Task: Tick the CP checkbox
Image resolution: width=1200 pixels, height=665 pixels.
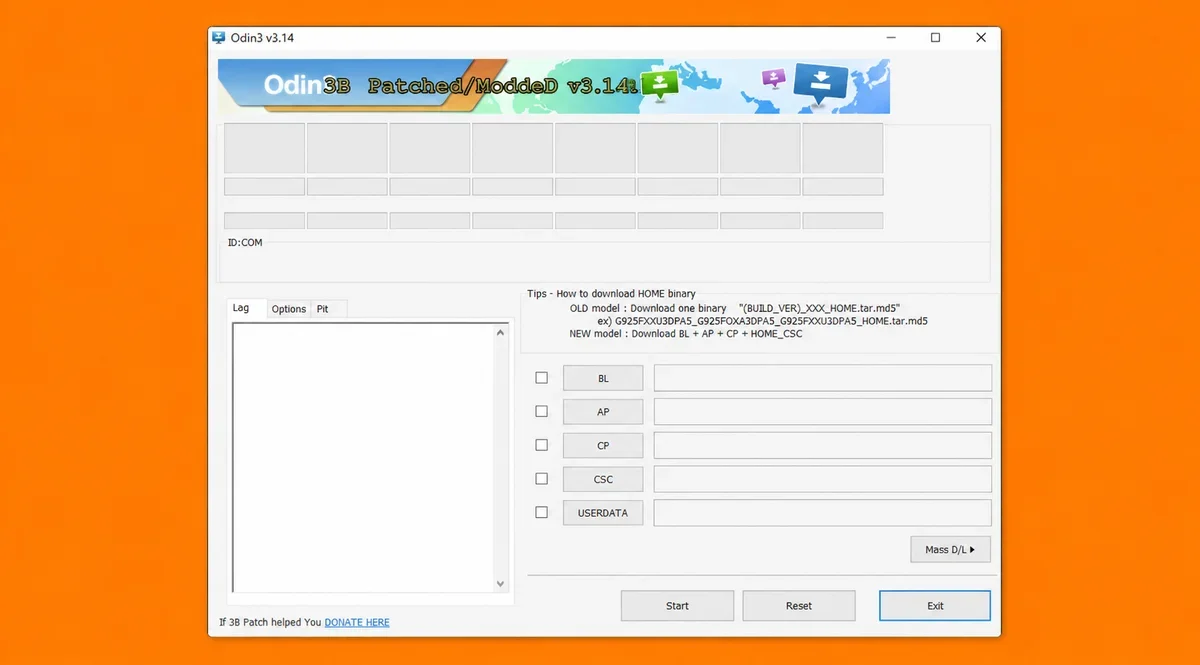Action: click(542, 445)
